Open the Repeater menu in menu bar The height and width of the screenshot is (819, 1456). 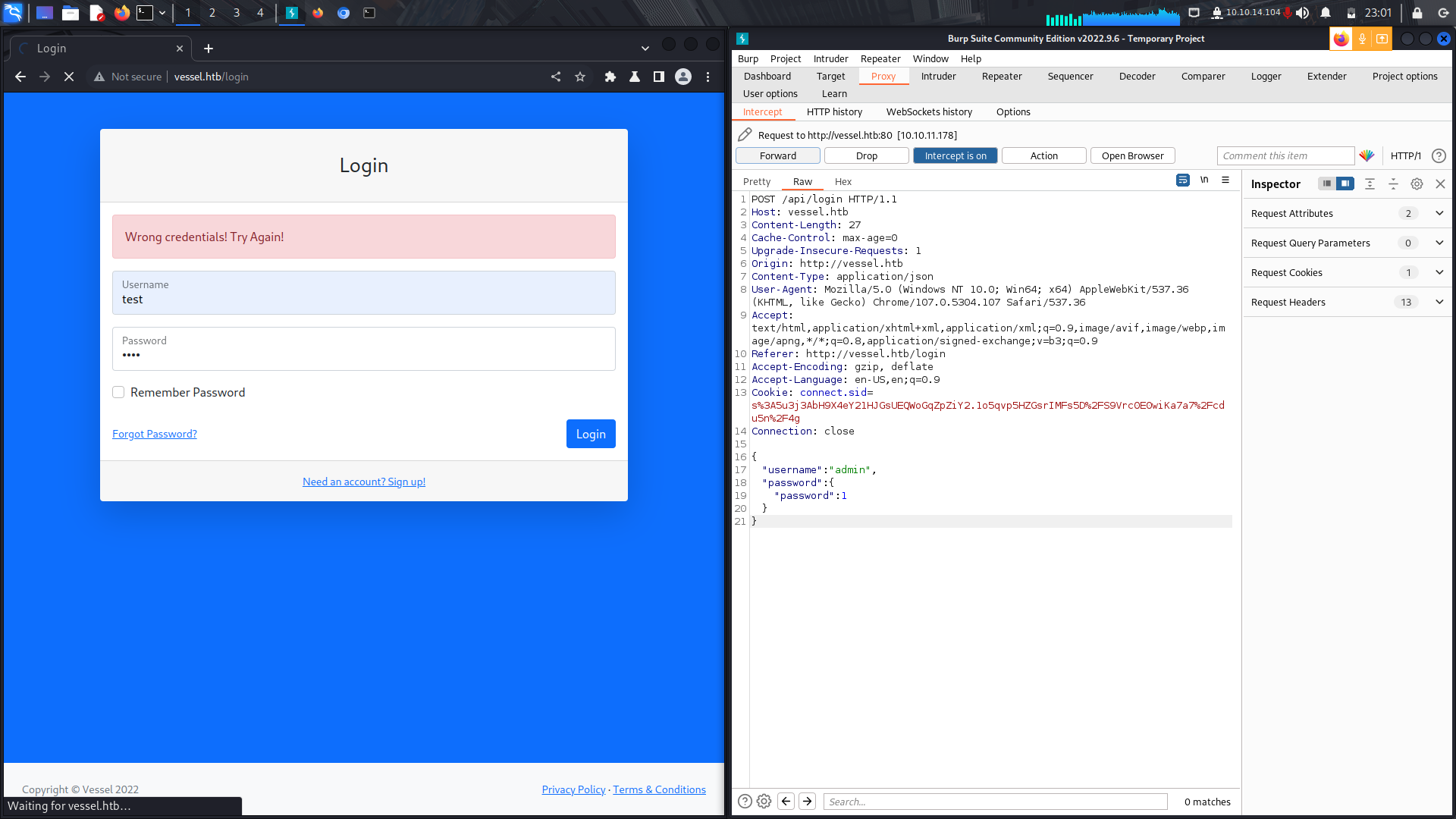coord(880,58)
